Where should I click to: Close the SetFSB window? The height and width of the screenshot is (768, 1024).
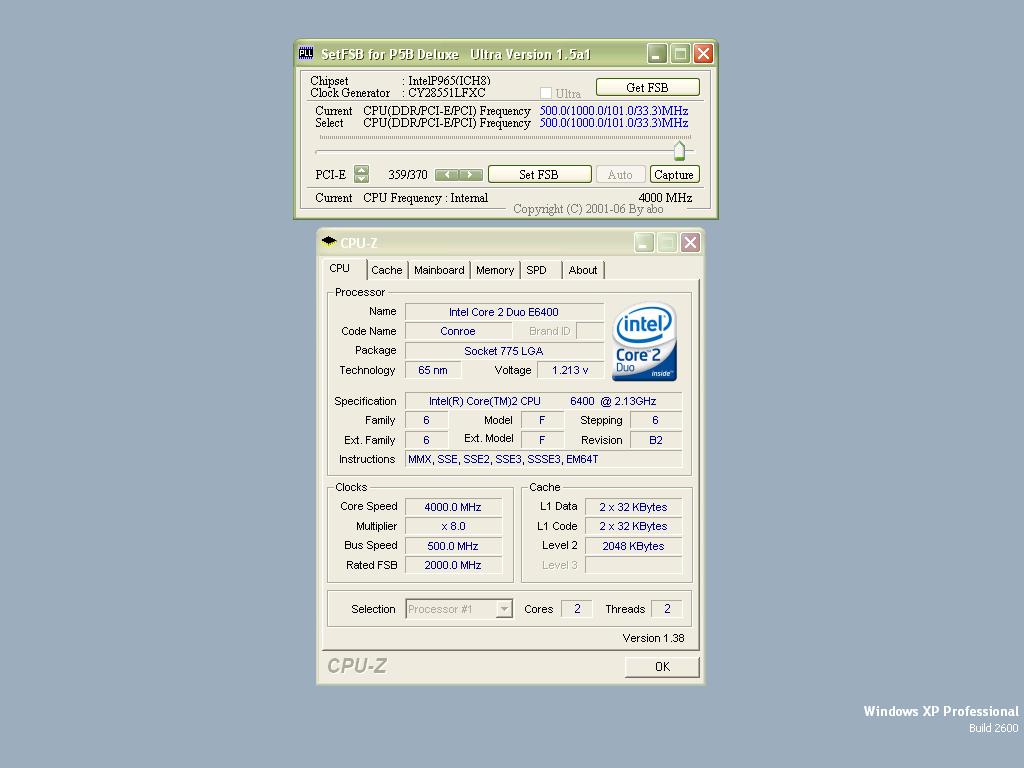click(x=703, y=54)
